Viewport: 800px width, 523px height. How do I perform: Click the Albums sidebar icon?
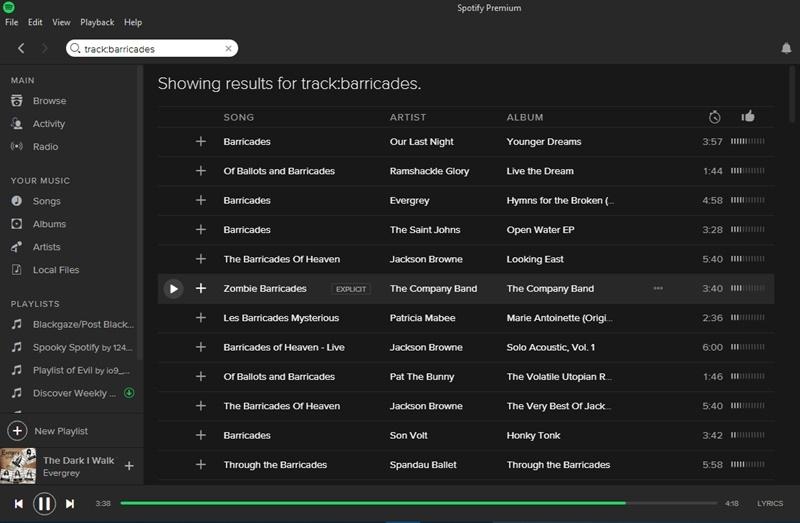pos(17,224)
